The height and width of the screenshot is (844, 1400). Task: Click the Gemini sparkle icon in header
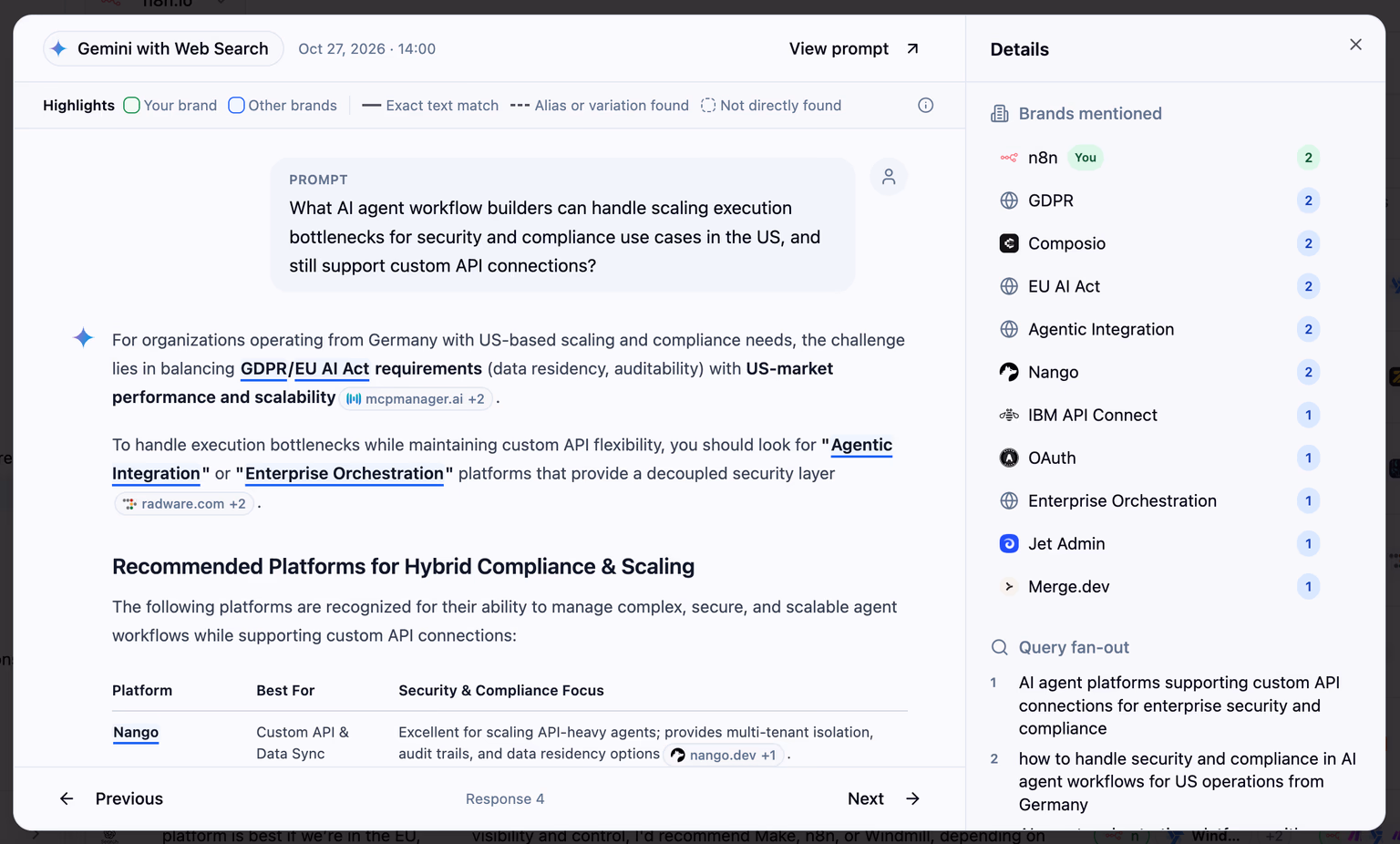pos(58,48)
